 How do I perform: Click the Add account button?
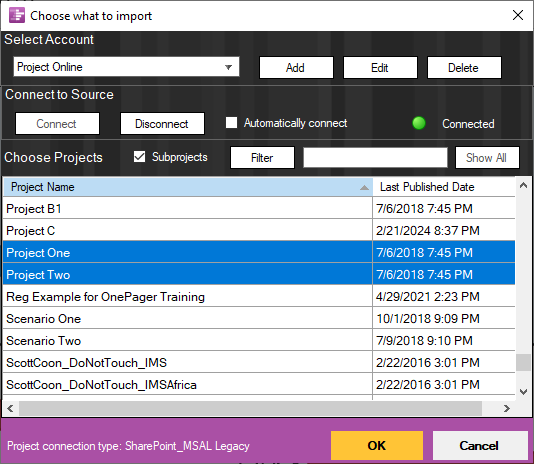tap(296, 67)
